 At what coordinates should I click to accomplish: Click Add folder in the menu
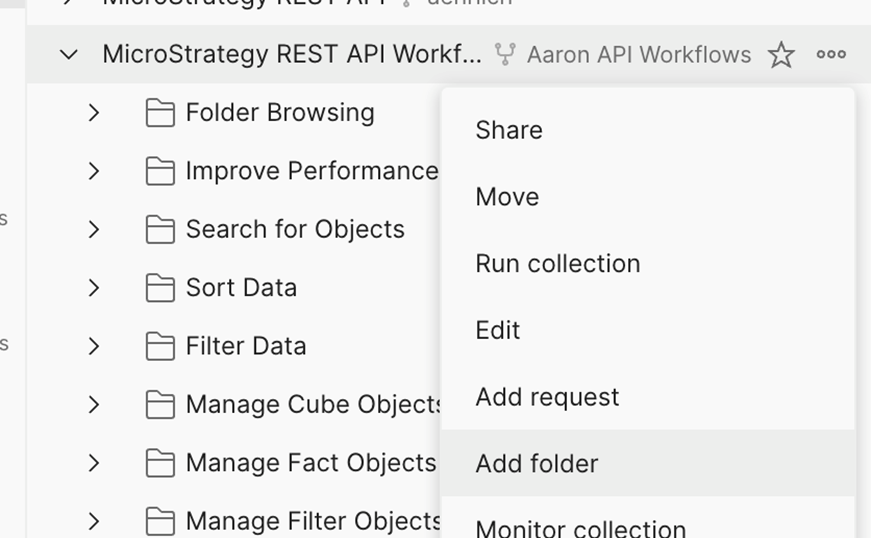click(537, 464)
